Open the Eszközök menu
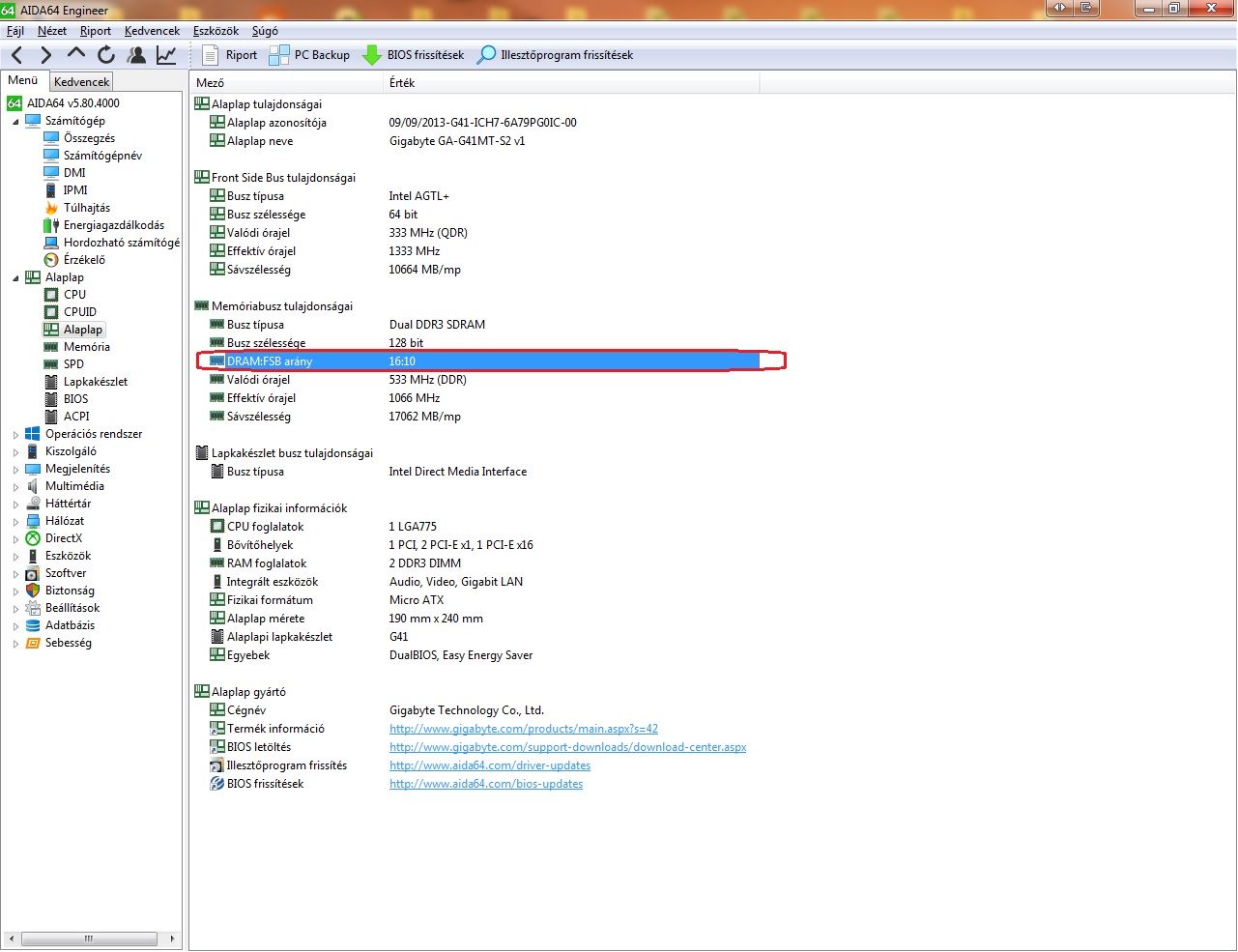 216,31
